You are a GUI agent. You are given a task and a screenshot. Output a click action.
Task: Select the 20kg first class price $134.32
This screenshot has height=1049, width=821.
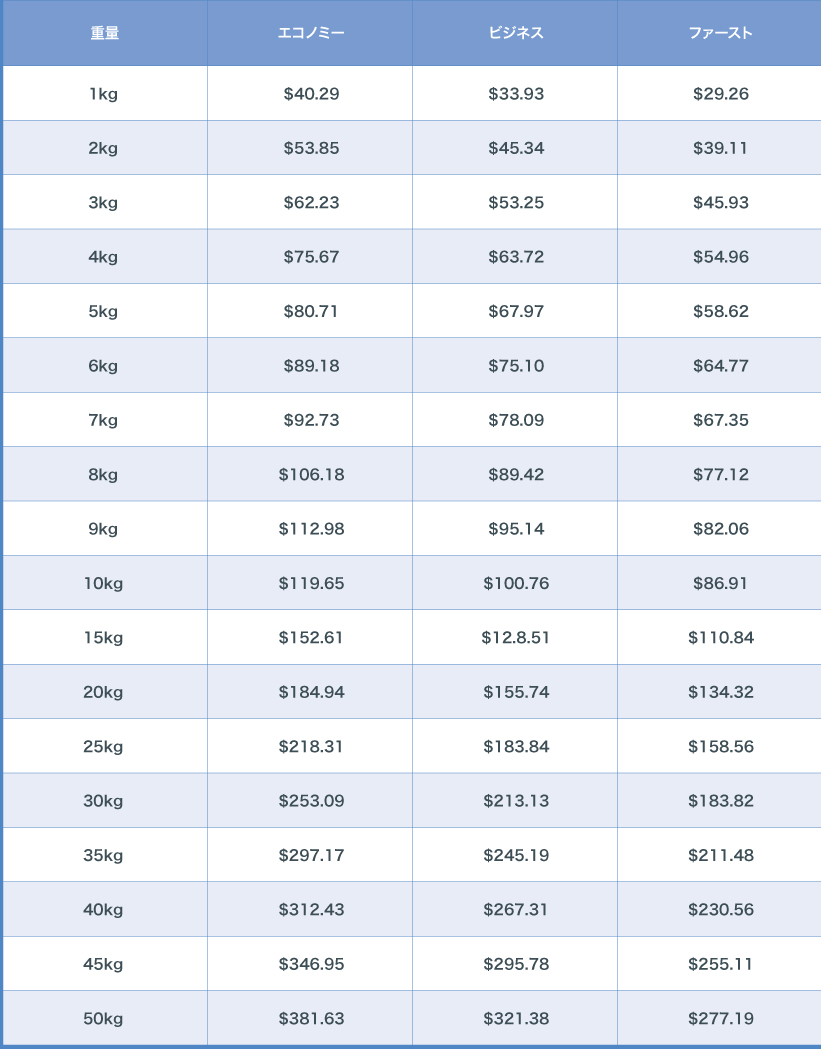pos(721,692)
